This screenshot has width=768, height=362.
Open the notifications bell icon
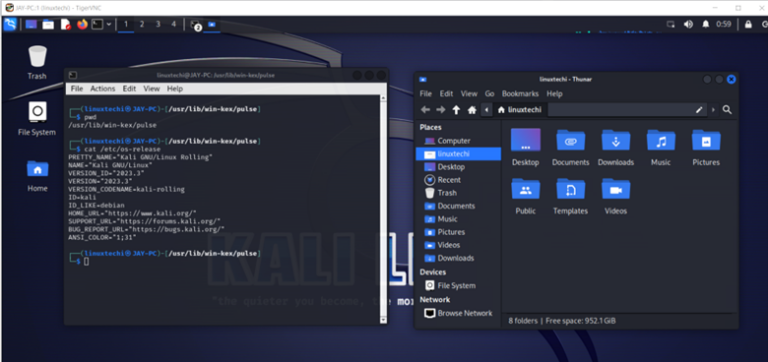pos(706,24)
